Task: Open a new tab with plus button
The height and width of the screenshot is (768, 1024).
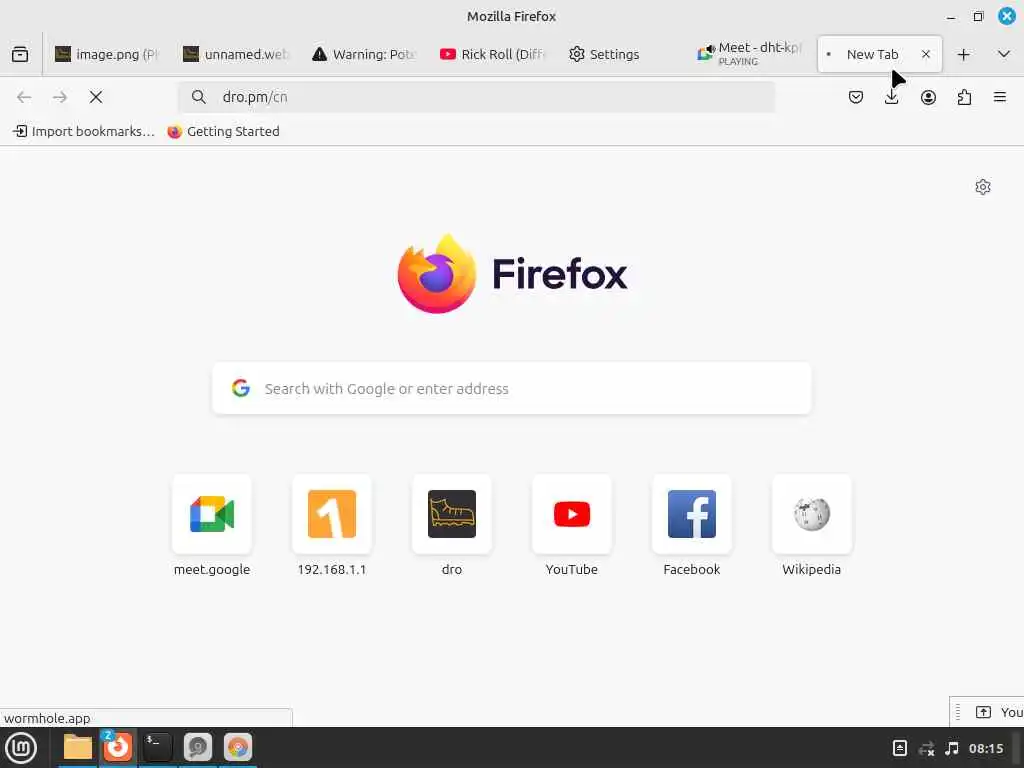Action: [963, 54]
